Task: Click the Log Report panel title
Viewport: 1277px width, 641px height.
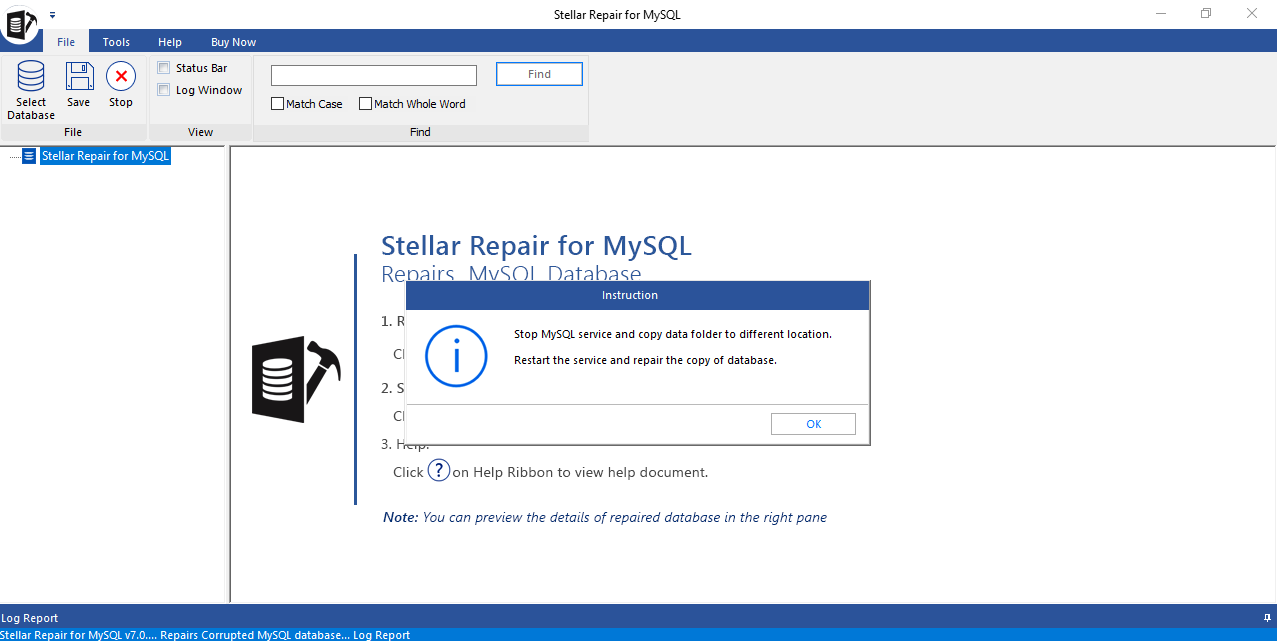Action: click(x=30, y=618)
